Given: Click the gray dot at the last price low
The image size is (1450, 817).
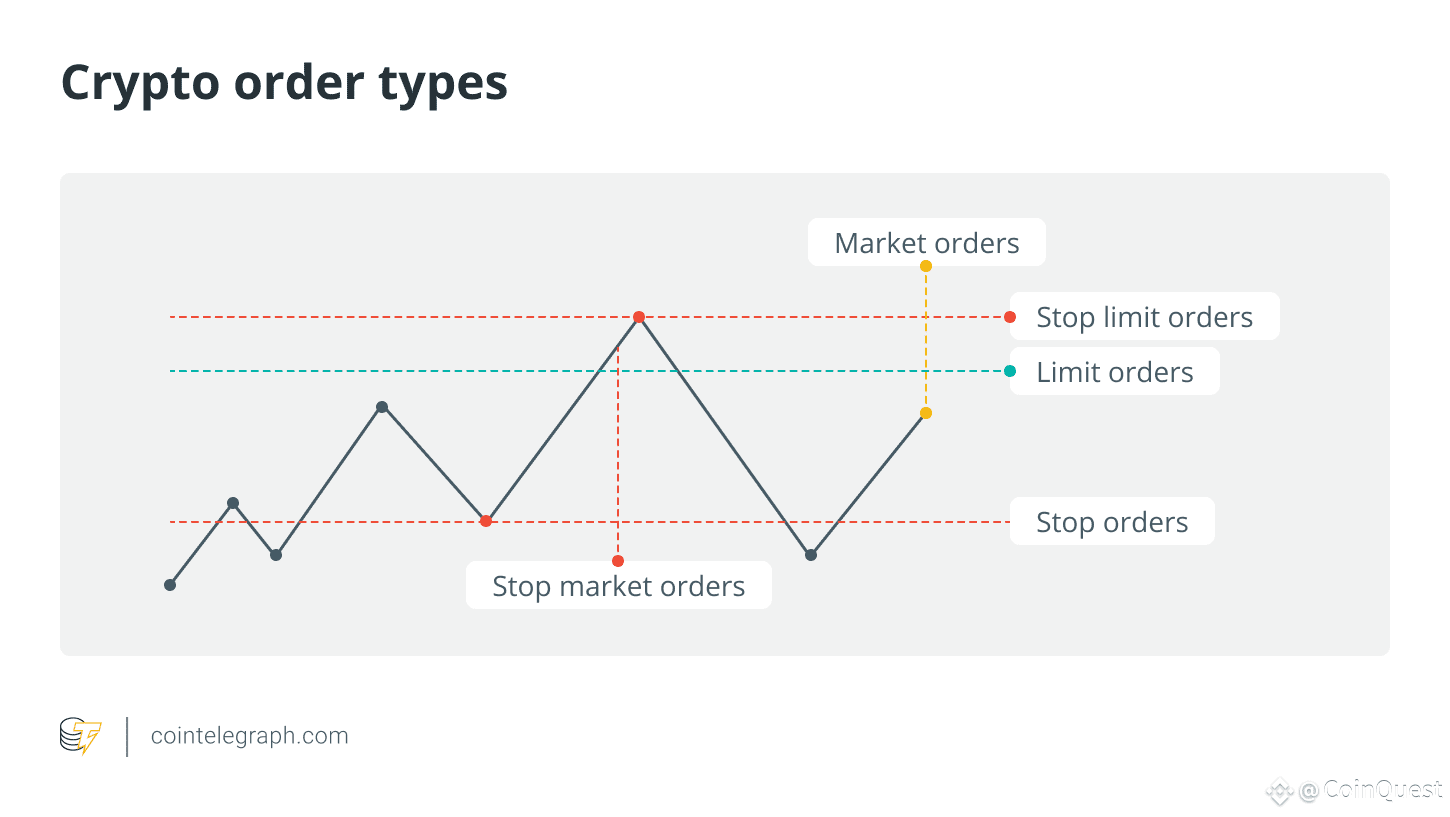Looking at the screenshot, I should point(811,555).
